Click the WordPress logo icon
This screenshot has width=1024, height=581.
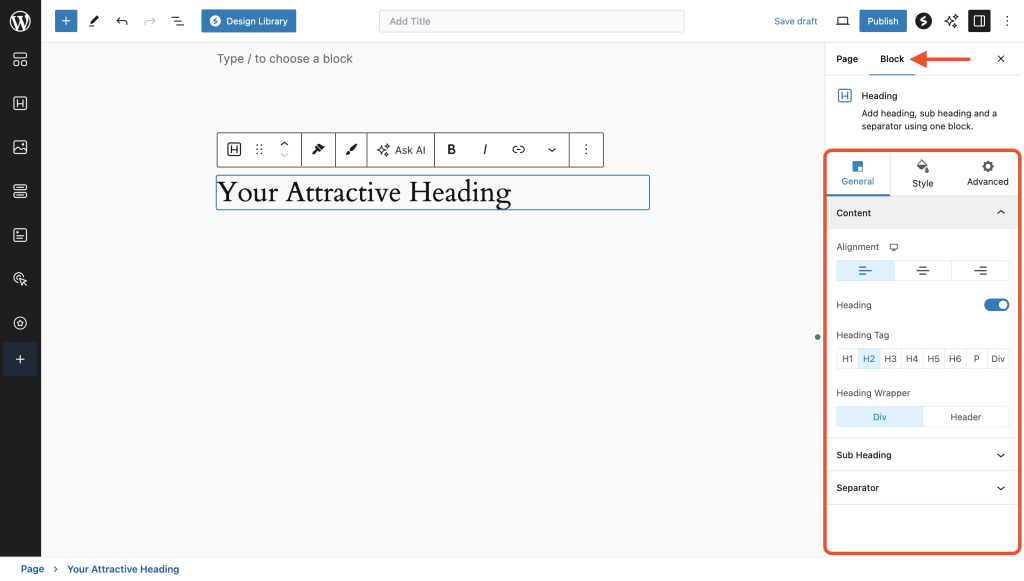20,21
